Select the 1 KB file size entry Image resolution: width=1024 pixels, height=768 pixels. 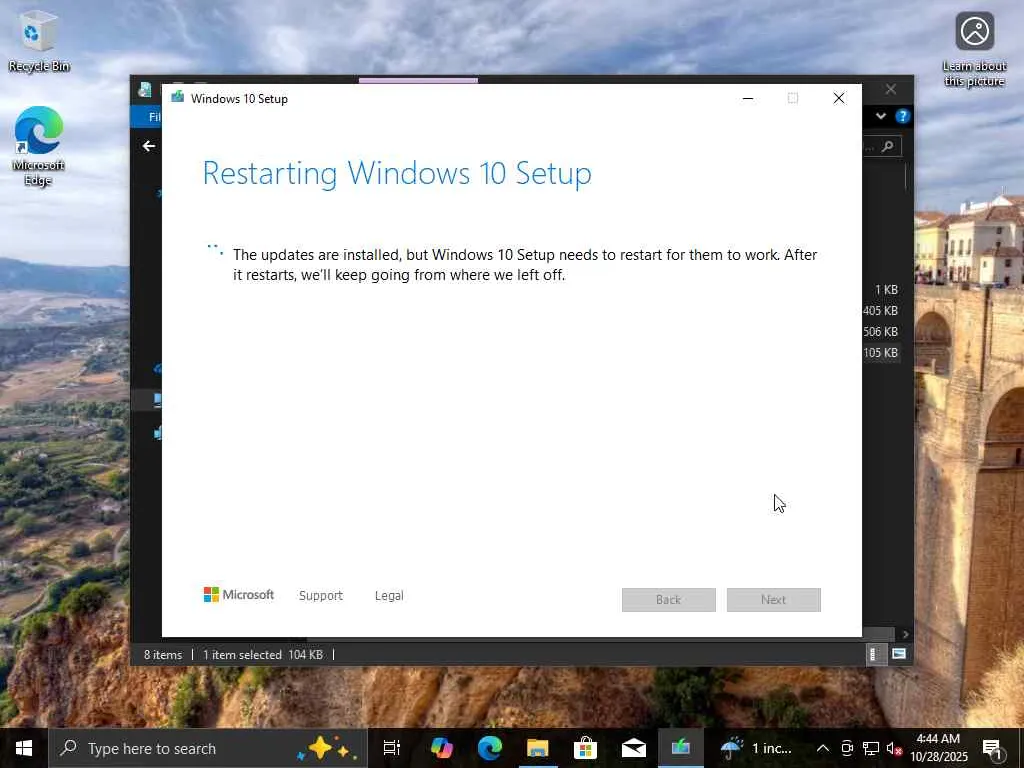pyautogui.click(x=886, y=290)
